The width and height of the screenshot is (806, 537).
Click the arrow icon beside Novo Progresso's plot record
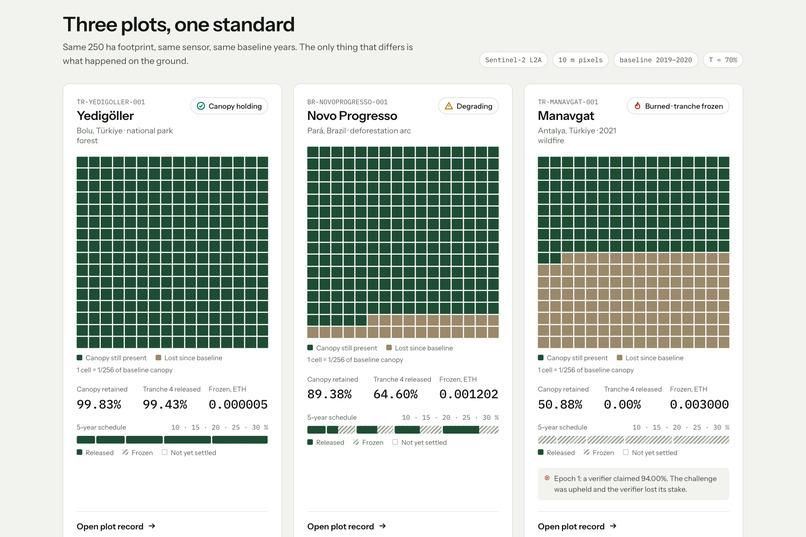[382, 526]
